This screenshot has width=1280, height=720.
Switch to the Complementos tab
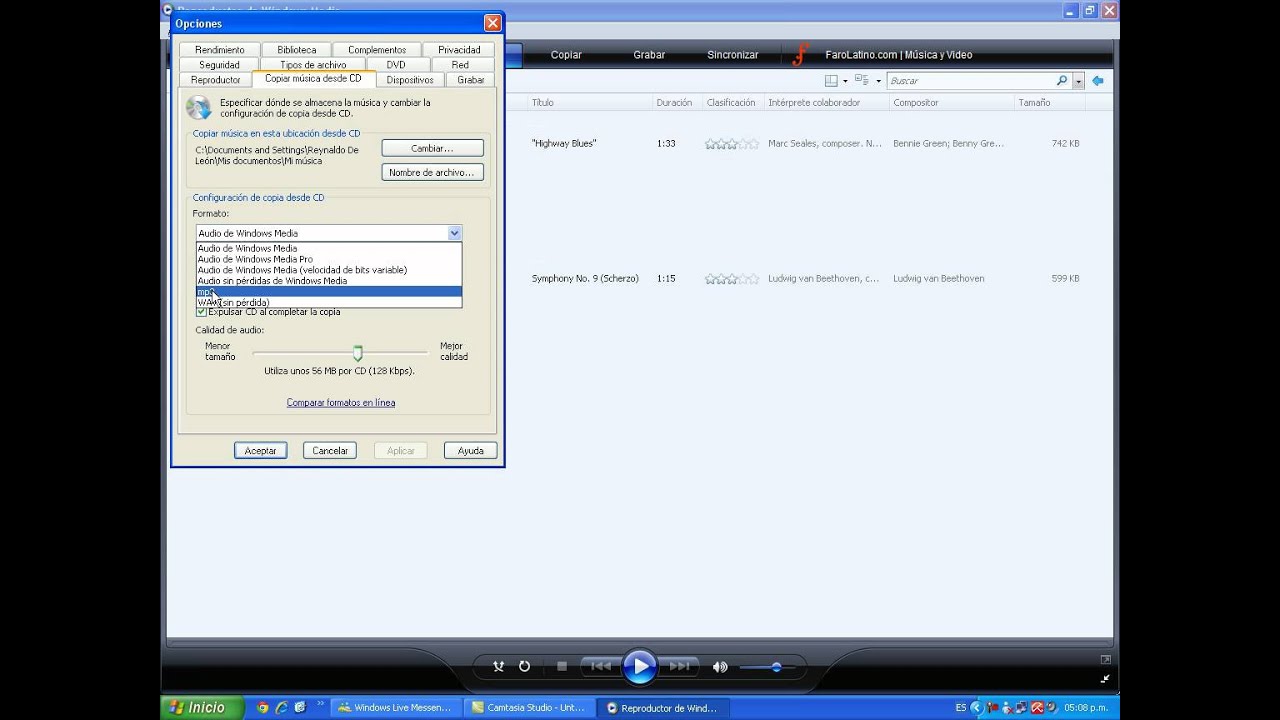click(x=377, y=50)
